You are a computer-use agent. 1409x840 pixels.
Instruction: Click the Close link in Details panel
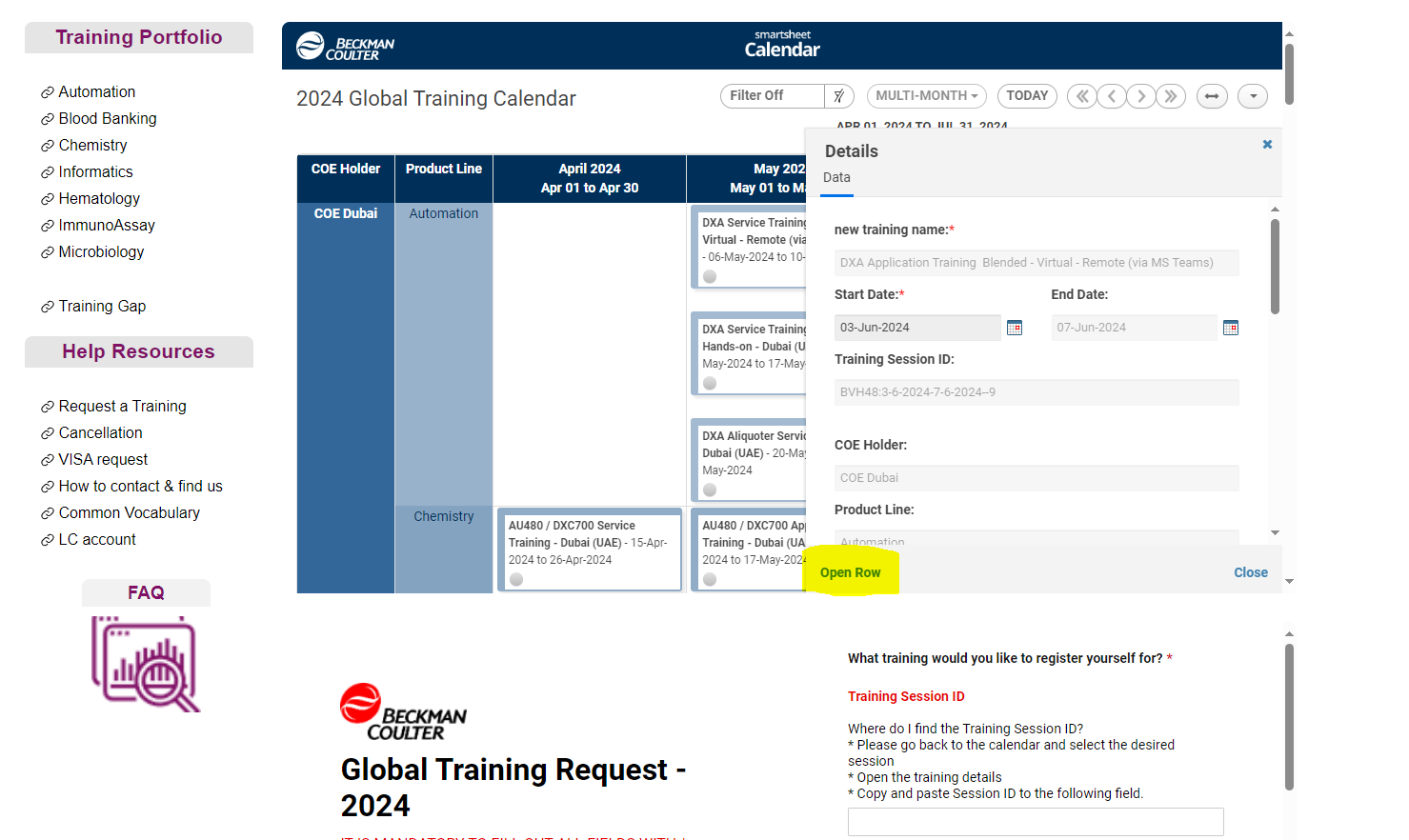[x=1251, y=572]
